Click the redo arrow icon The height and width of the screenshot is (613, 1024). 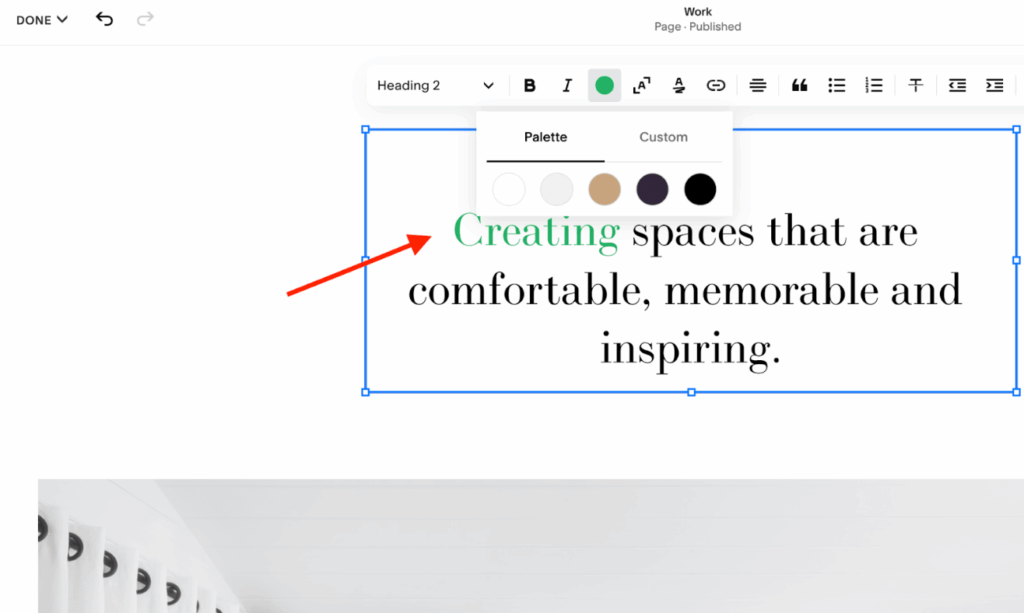145,19
